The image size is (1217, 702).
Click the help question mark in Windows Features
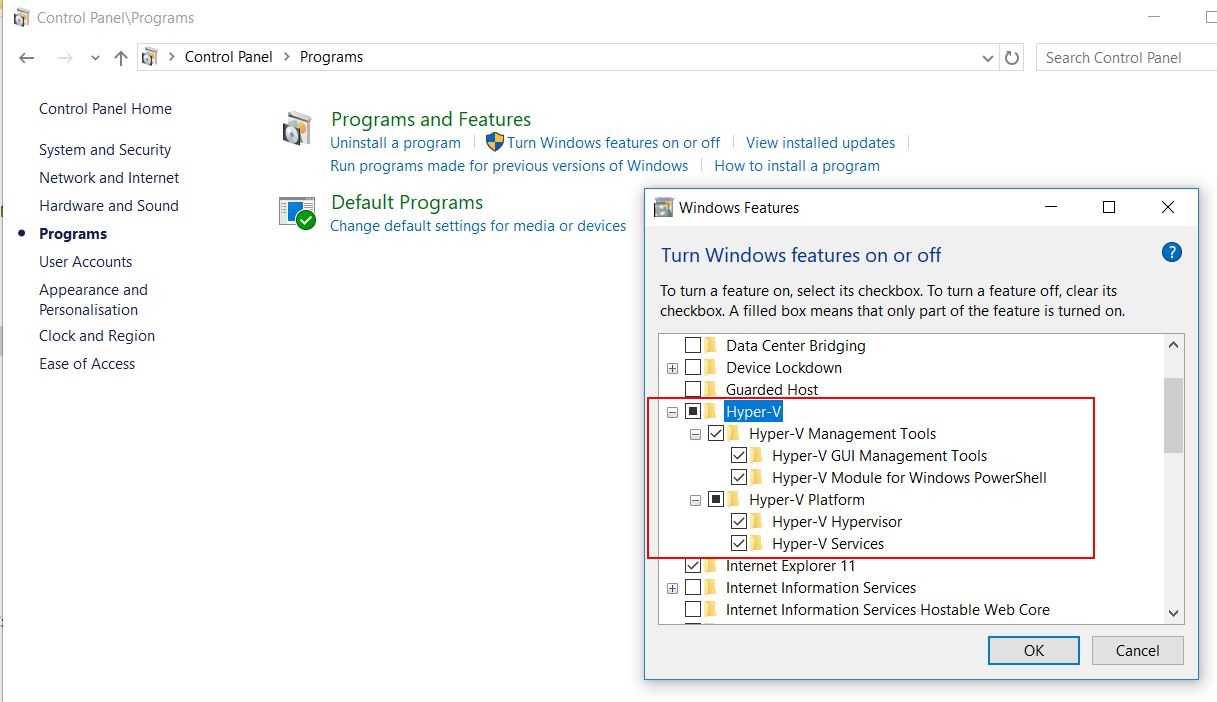(1170, 252)
